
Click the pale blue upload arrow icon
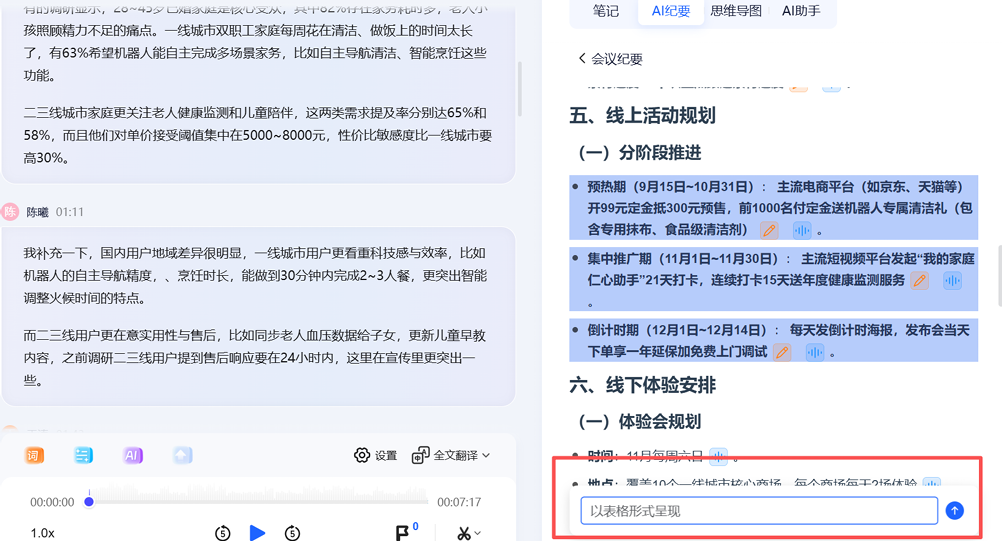182,455
